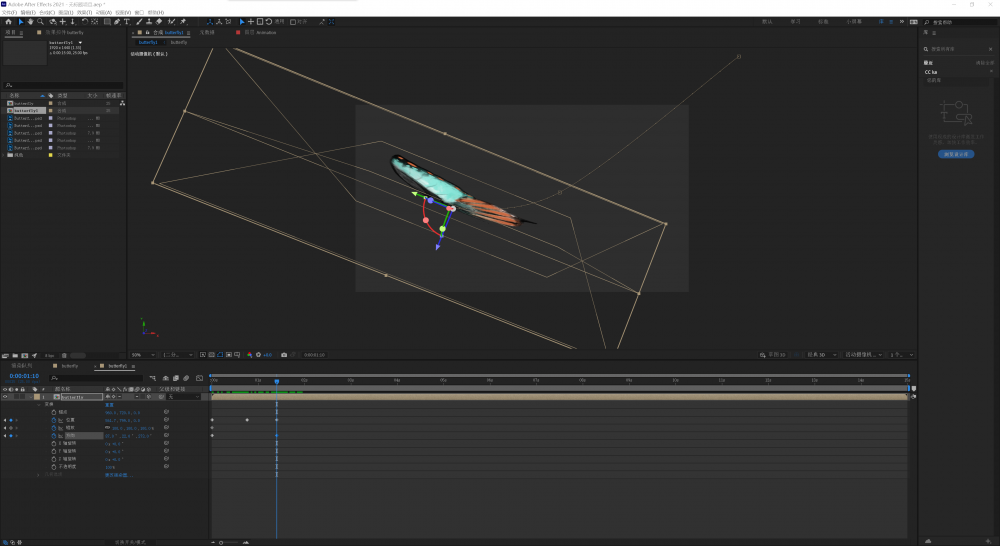
Task: Click the new composition icon in Project panel
Action: click(24, 355)
